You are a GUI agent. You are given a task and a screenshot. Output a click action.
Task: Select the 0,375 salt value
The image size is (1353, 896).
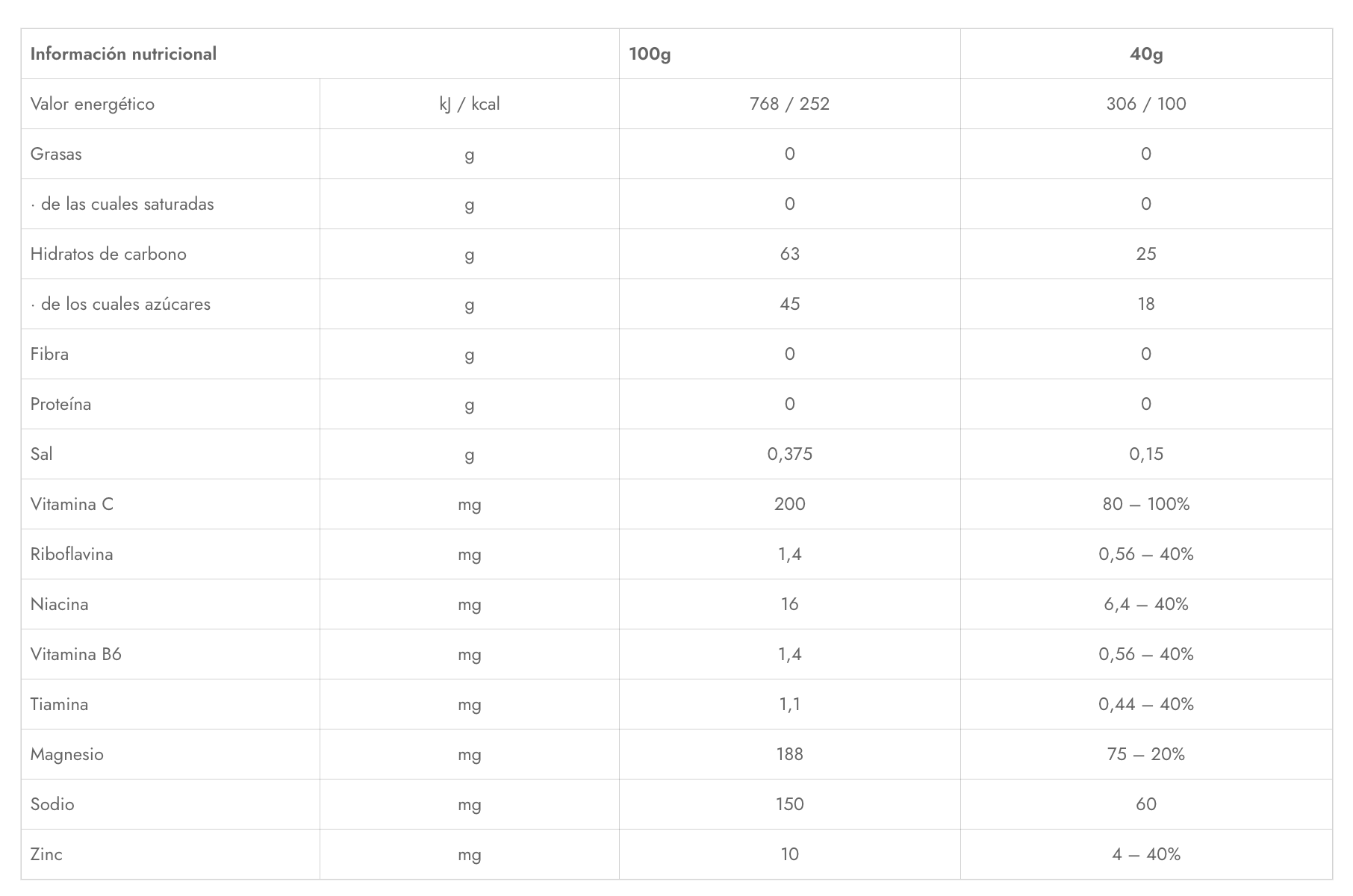point(789,454)
